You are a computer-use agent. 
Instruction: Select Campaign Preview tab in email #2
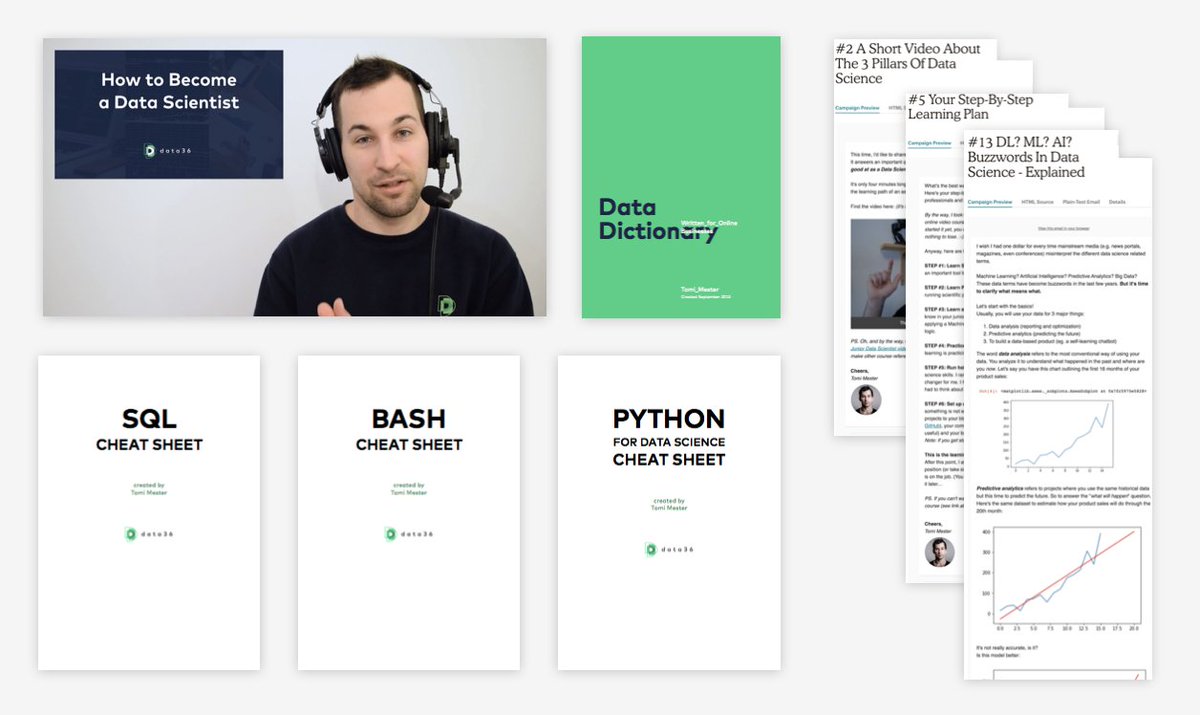point(858,107)
